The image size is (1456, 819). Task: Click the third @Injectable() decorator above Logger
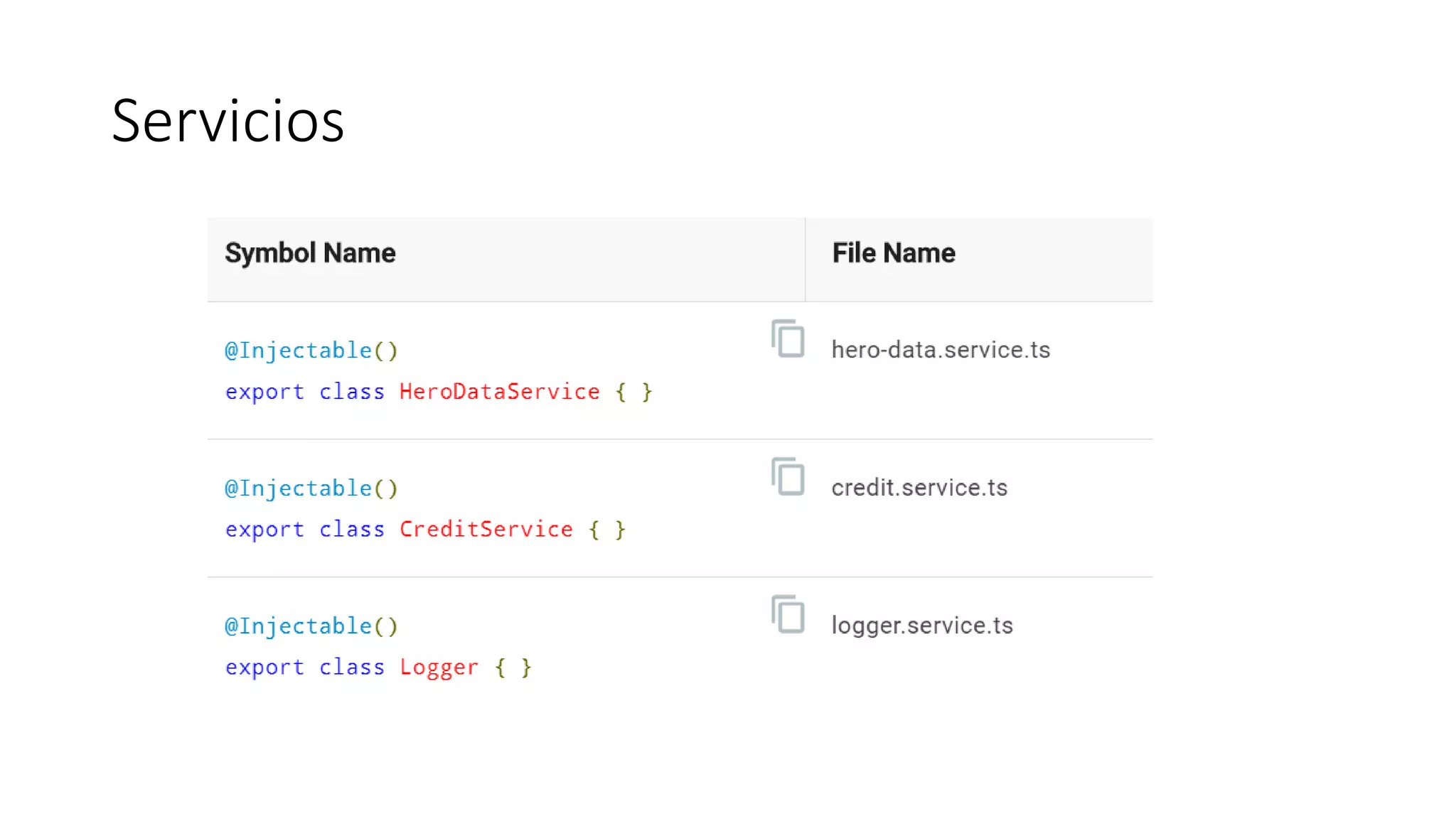coord(311,626)
